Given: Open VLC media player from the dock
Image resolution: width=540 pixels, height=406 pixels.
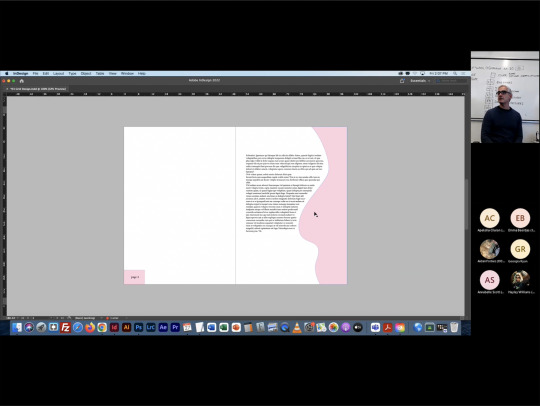Looking at the screenshot, I should [x=297, y=327].
